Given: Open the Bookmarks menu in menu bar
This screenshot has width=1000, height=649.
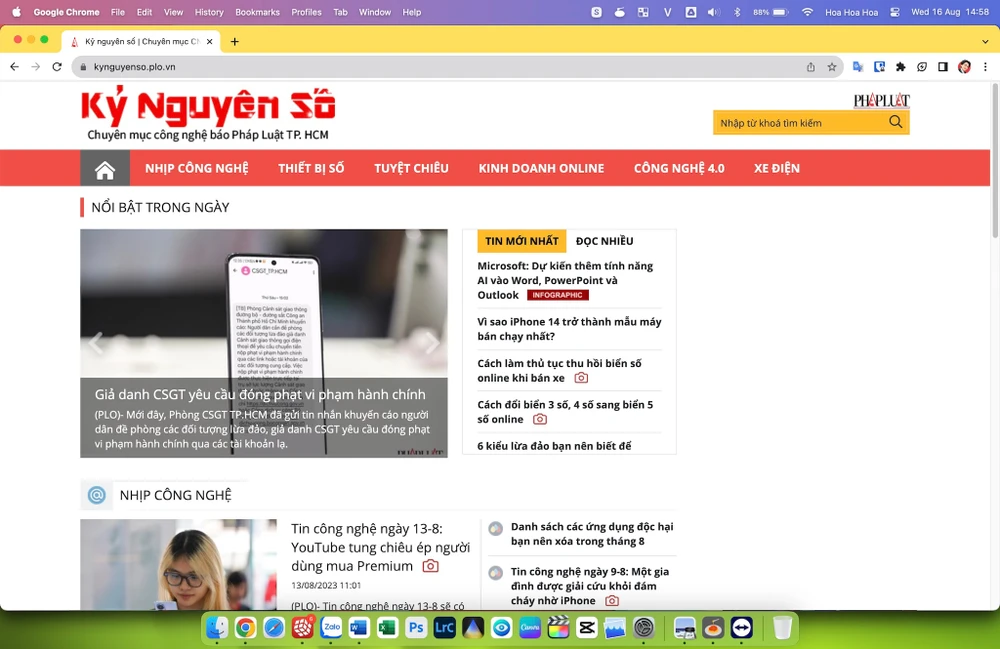Looking at the screenshot, I should click(x=257, y=12).
